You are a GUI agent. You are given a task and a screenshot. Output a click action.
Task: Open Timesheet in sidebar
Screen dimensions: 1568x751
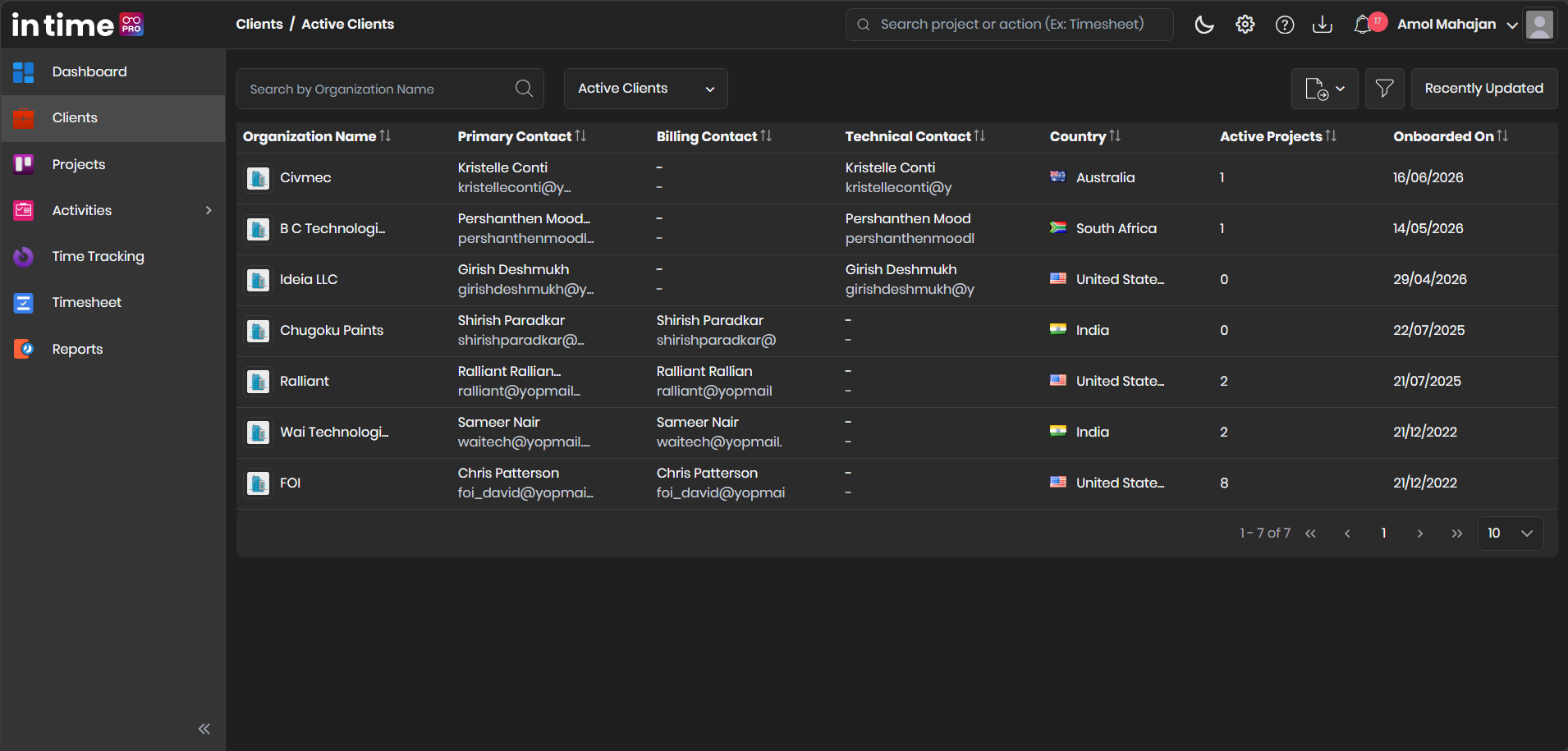[113, 303]
